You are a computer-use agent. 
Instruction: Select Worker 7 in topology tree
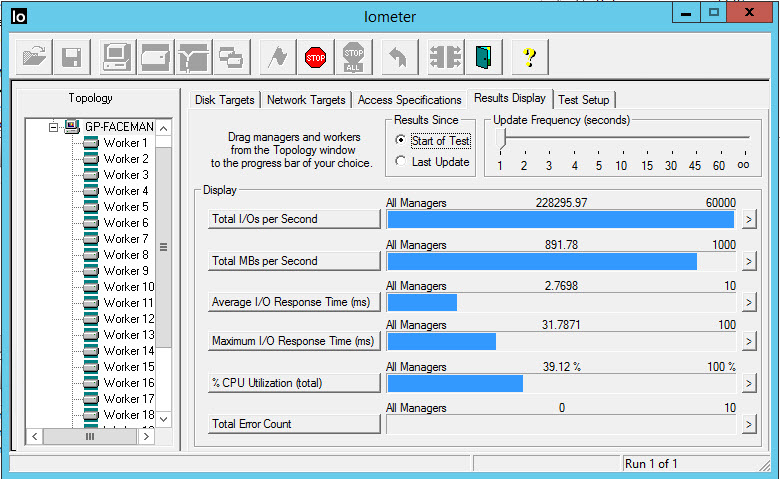pos(126,239)
